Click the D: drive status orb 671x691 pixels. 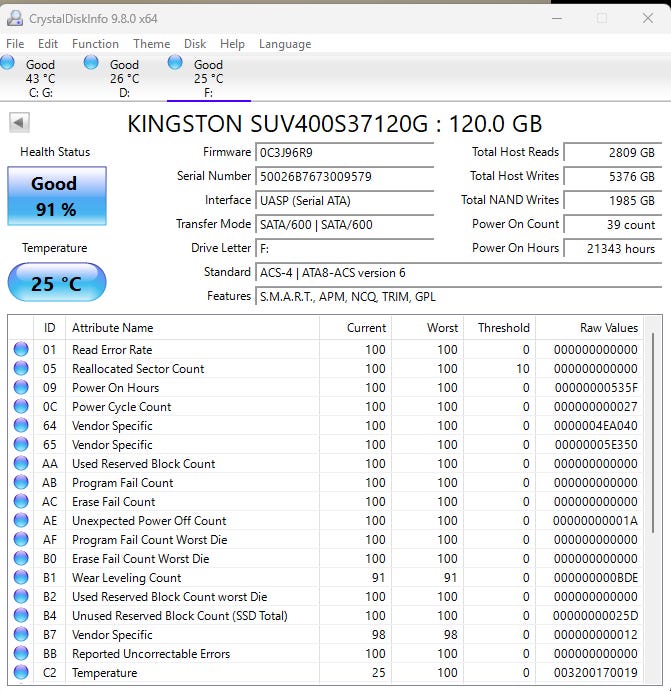point(92,63)
